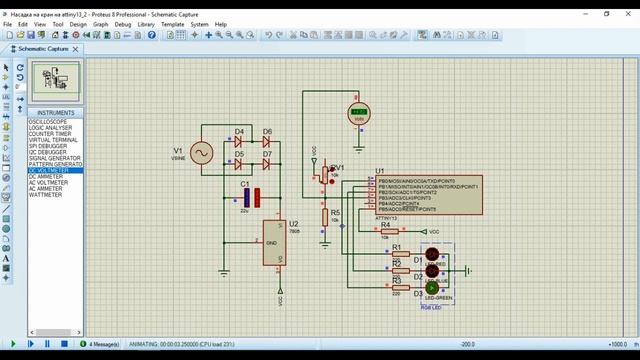
Task: Zoom out with the magnifier minus icon
Action: point(229,35)
